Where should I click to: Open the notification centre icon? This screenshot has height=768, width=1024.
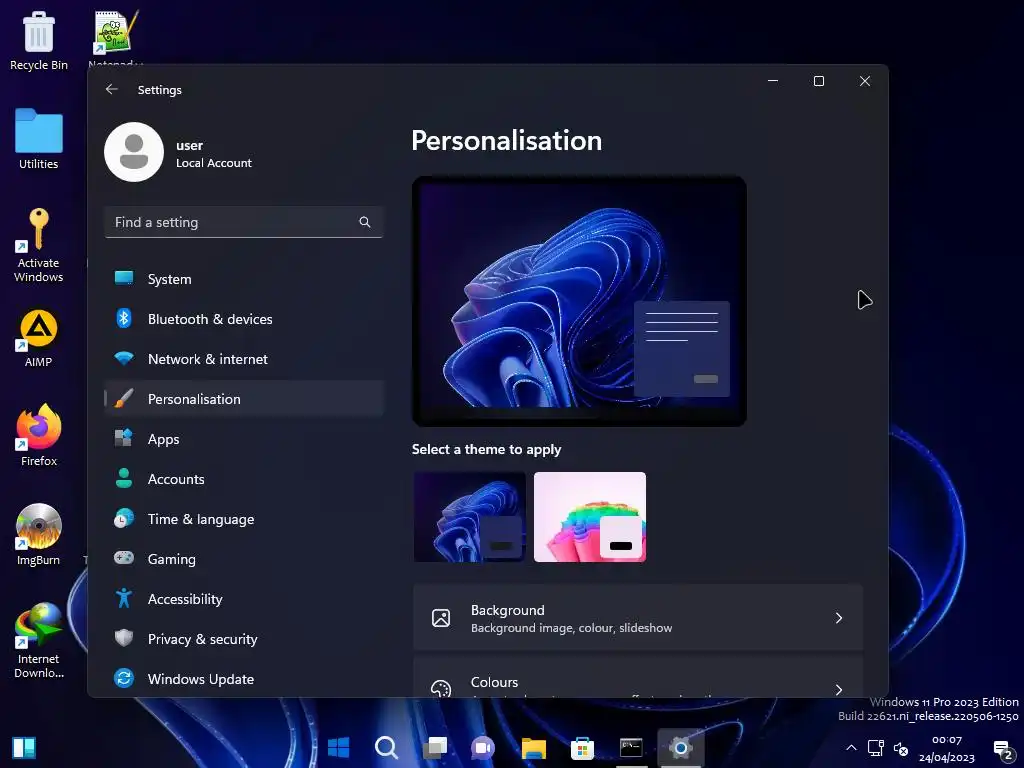coord(1003,750)
